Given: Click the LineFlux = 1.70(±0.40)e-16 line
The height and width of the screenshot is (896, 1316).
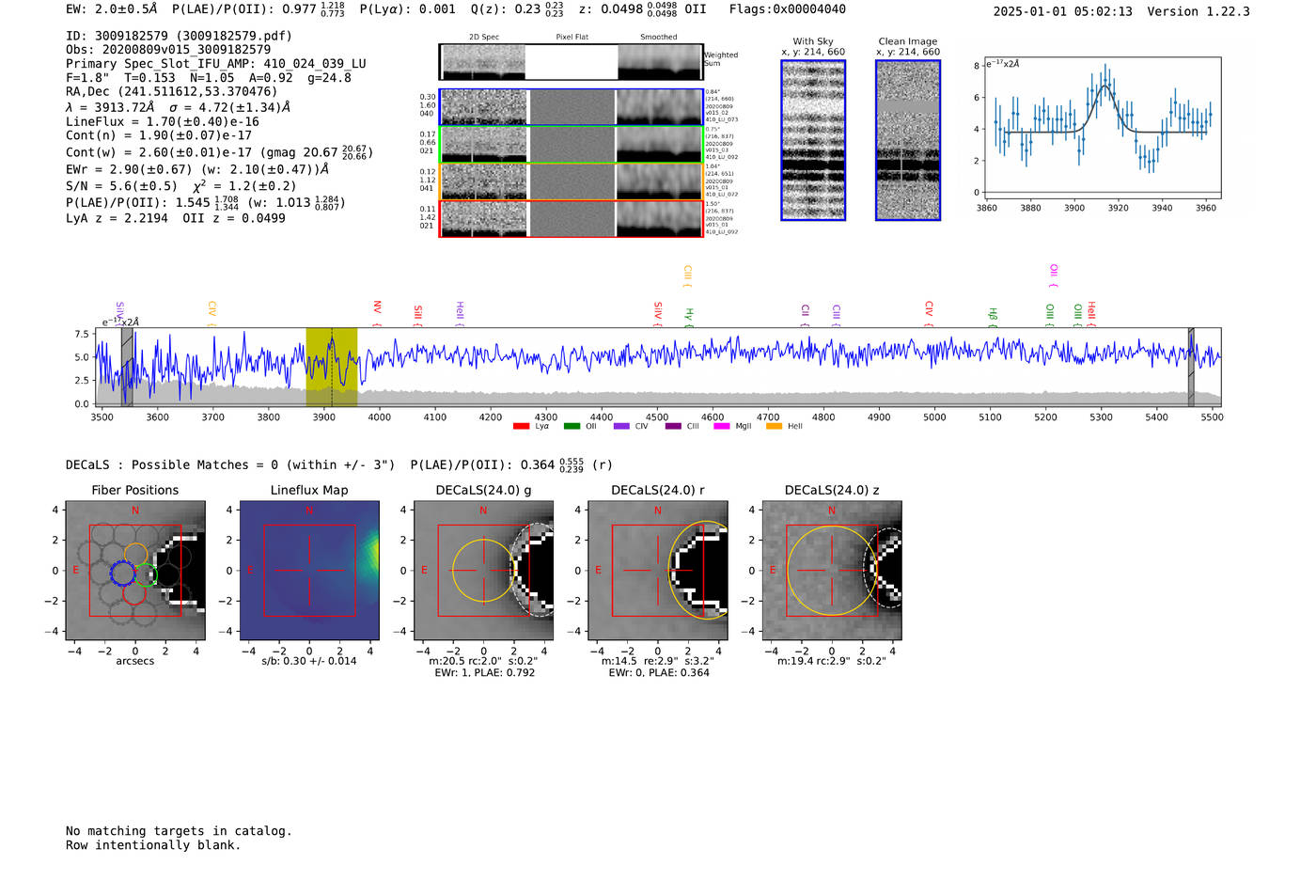Looking at the screenshot, I should [163, 121].
